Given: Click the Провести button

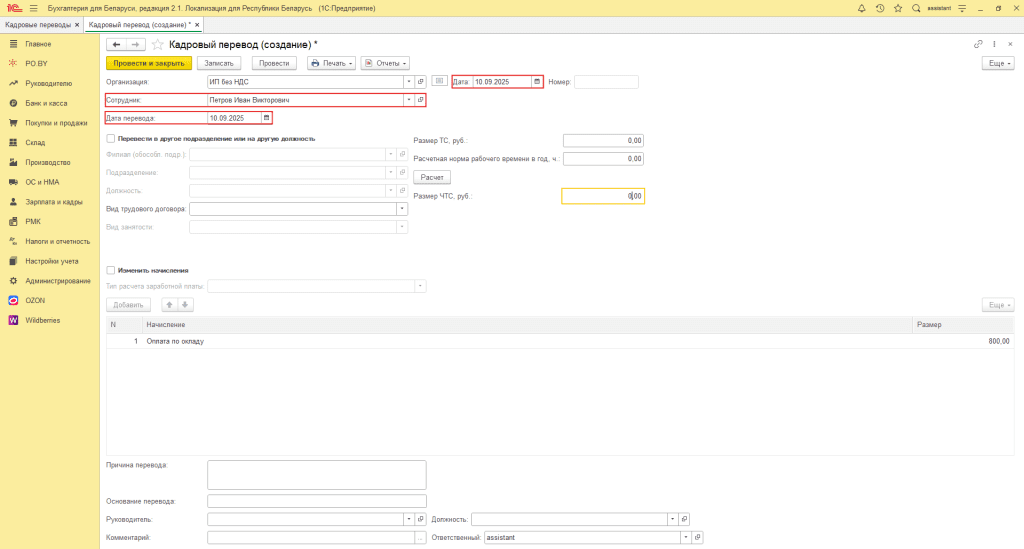Looking at the screenshot, I should [x=274, y=63].
